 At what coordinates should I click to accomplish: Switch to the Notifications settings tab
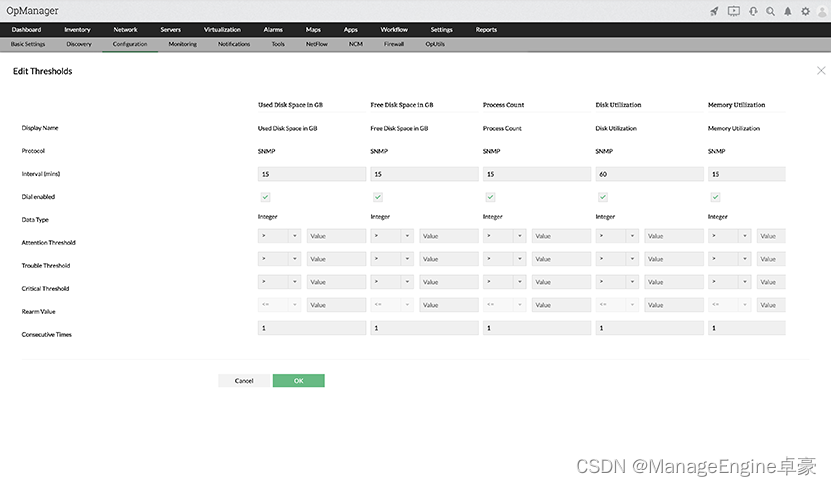pyautogui.click(x=234, y=44)
